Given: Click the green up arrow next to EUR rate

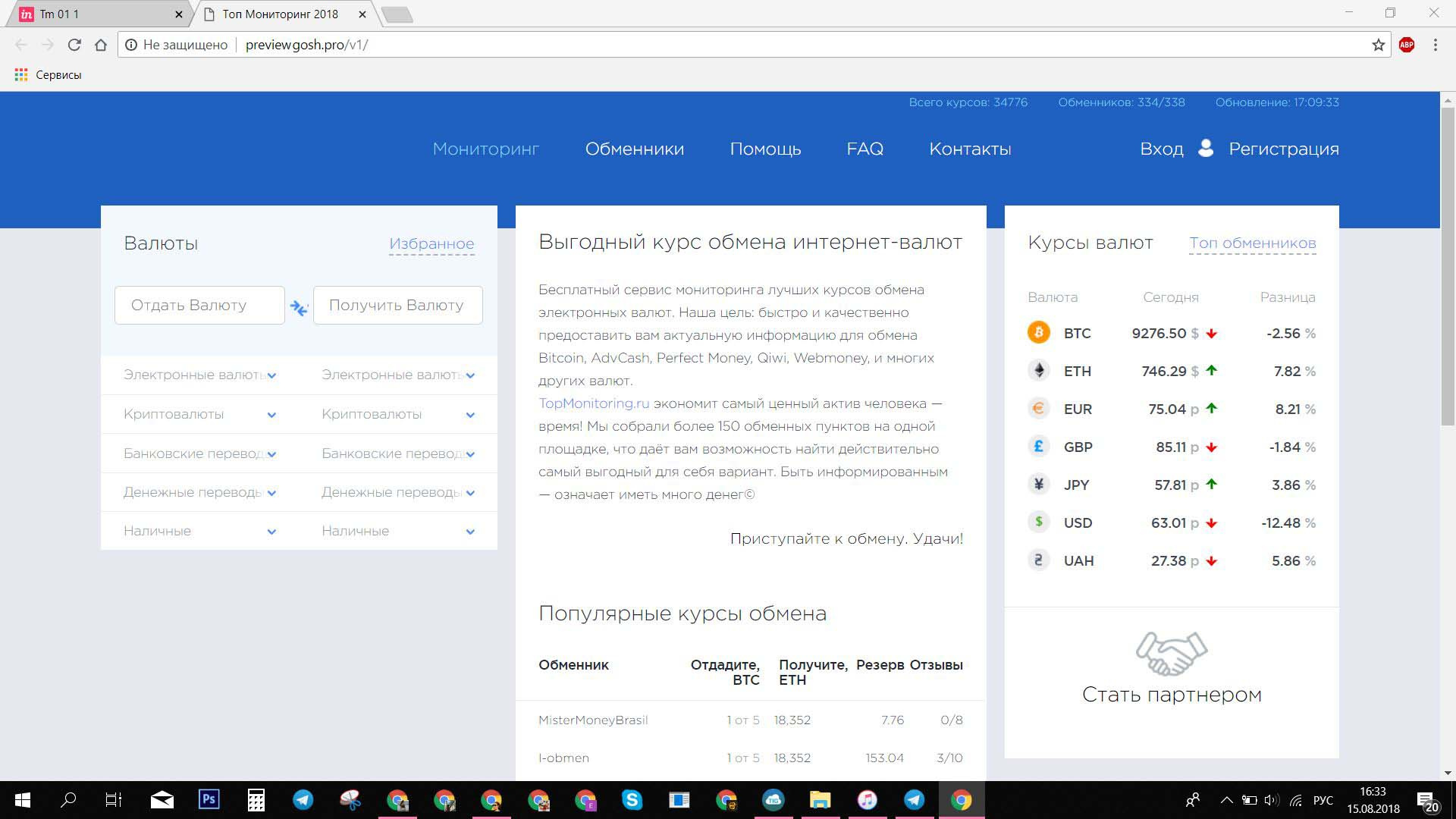Looking at the screenshot, I should click(1211, 409).
